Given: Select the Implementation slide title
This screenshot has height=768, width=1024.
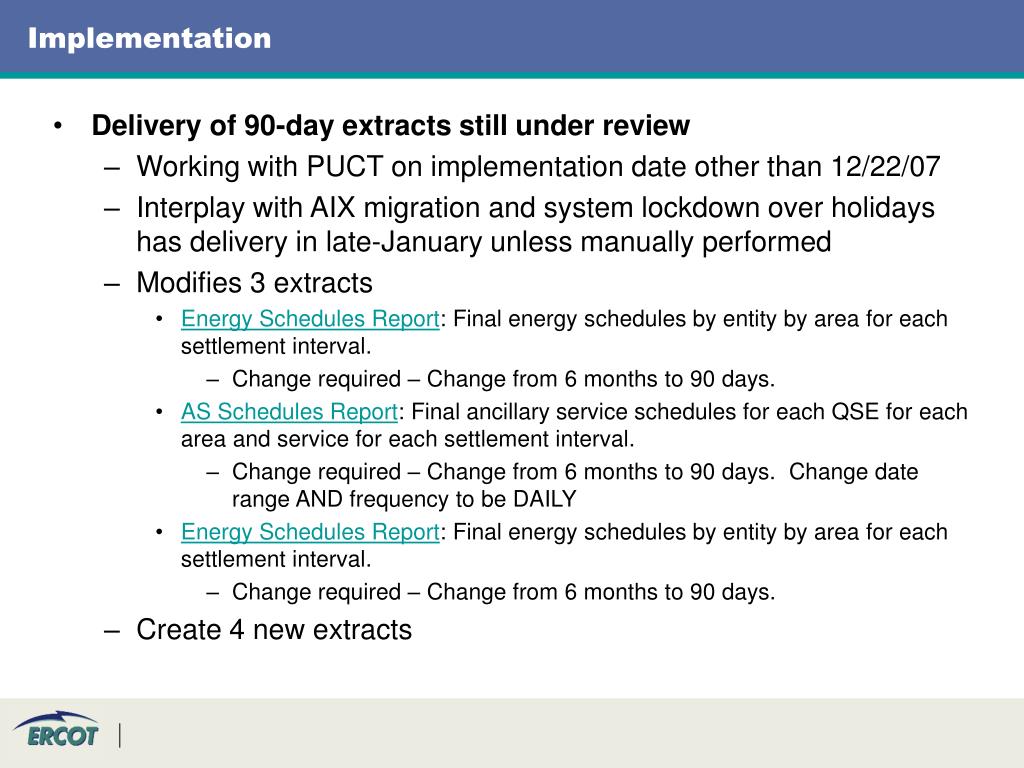Looking at the screenshot, I should (150, 38).
